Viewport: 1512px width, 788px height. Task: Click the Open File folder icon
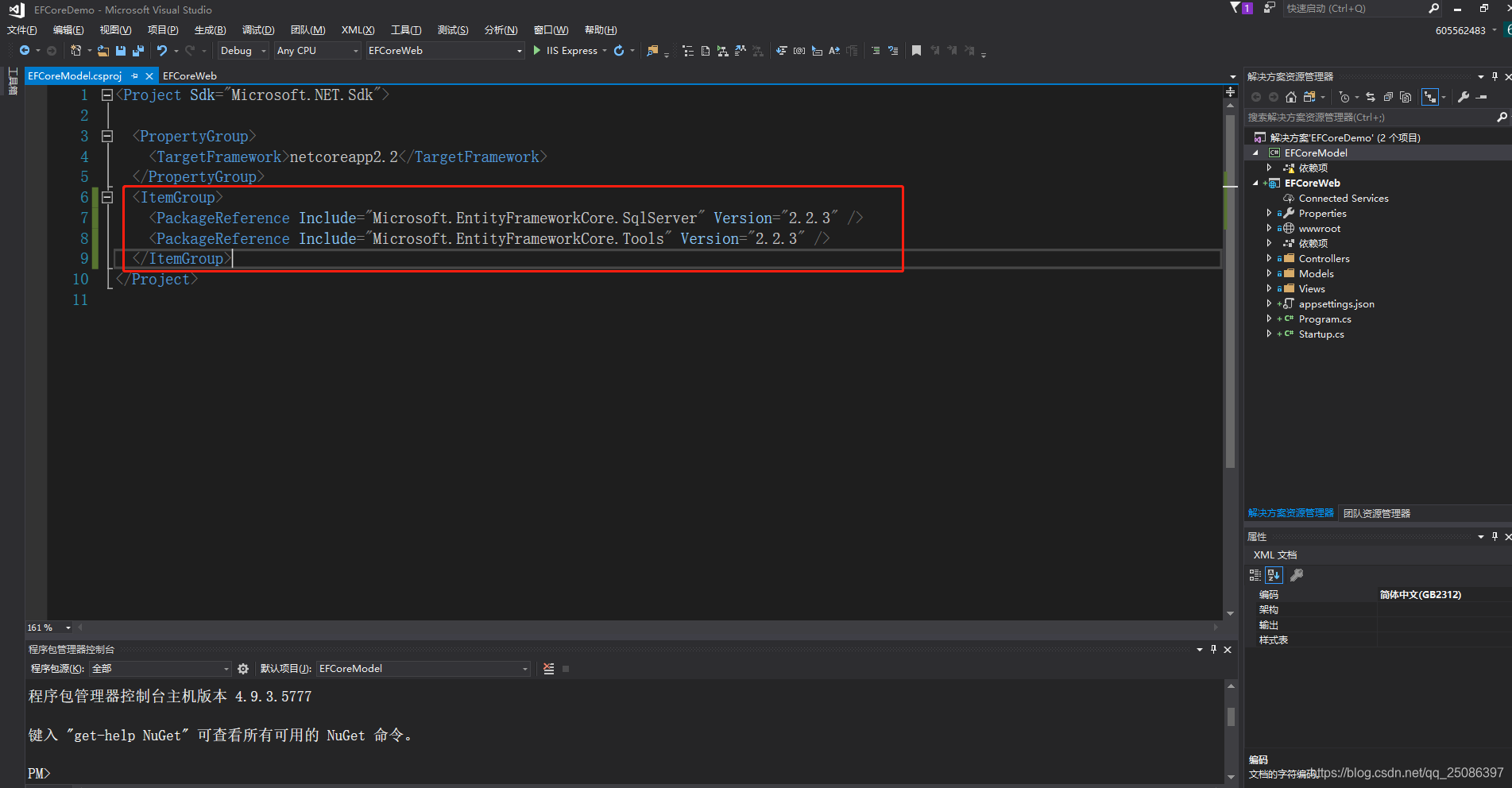tap(103, 51)
